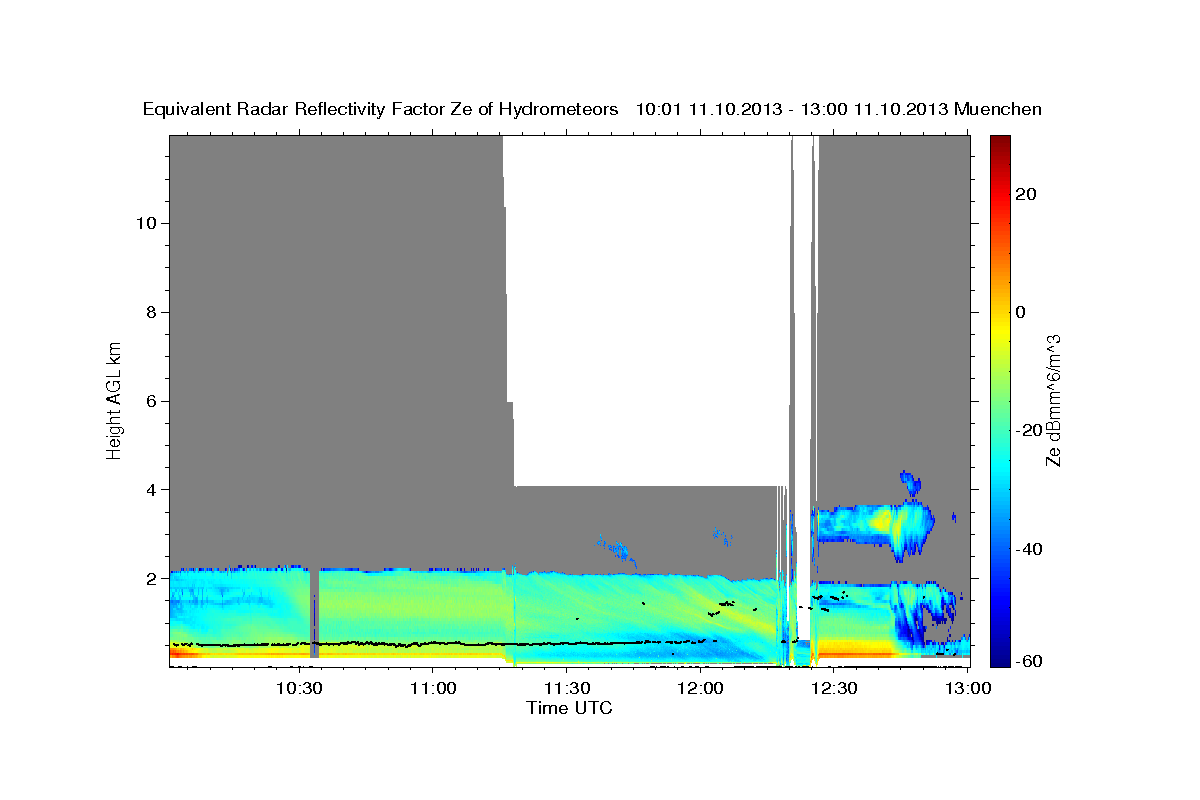
Task: Click the '11:00' time tick label
Action: click(433, 689)
